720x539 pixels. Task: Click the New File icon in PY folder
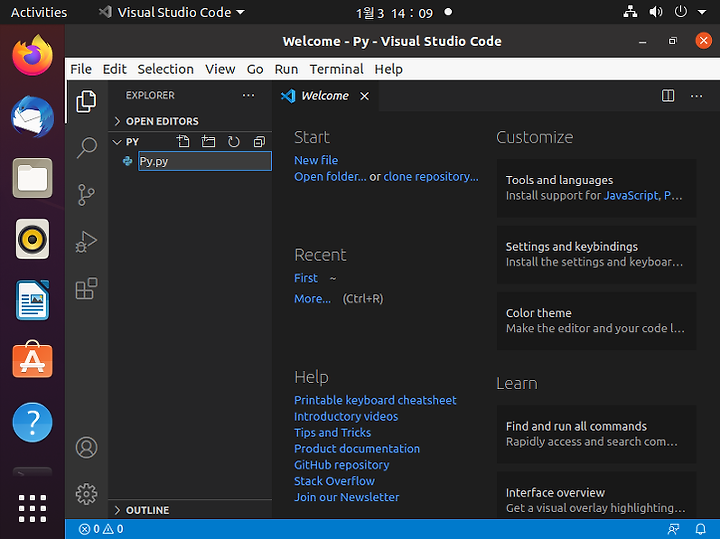tap(183, 141)
